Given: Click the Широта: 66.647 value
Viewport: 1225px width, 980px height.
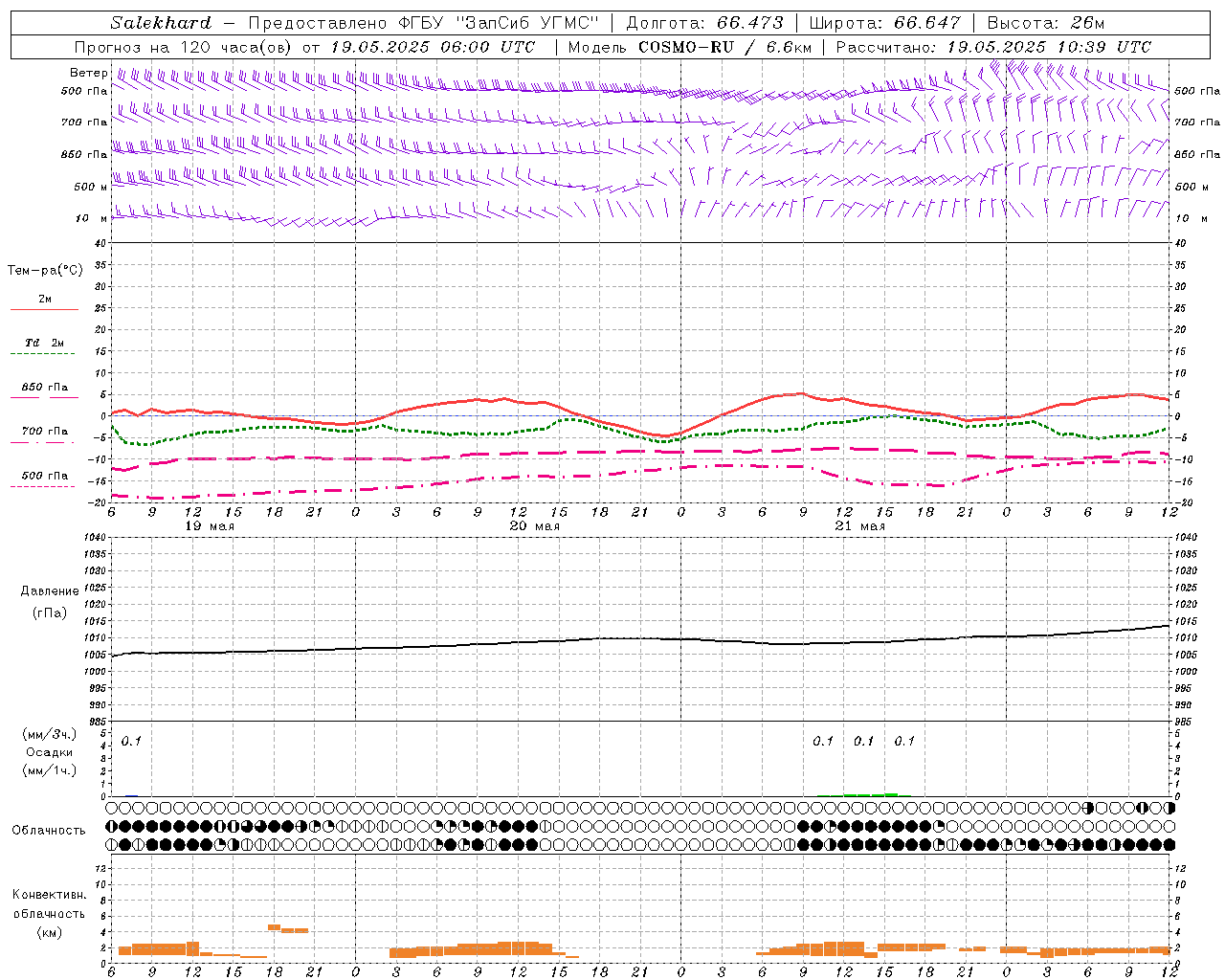Looking at the screenshot, I should click(x=884, y=23).
